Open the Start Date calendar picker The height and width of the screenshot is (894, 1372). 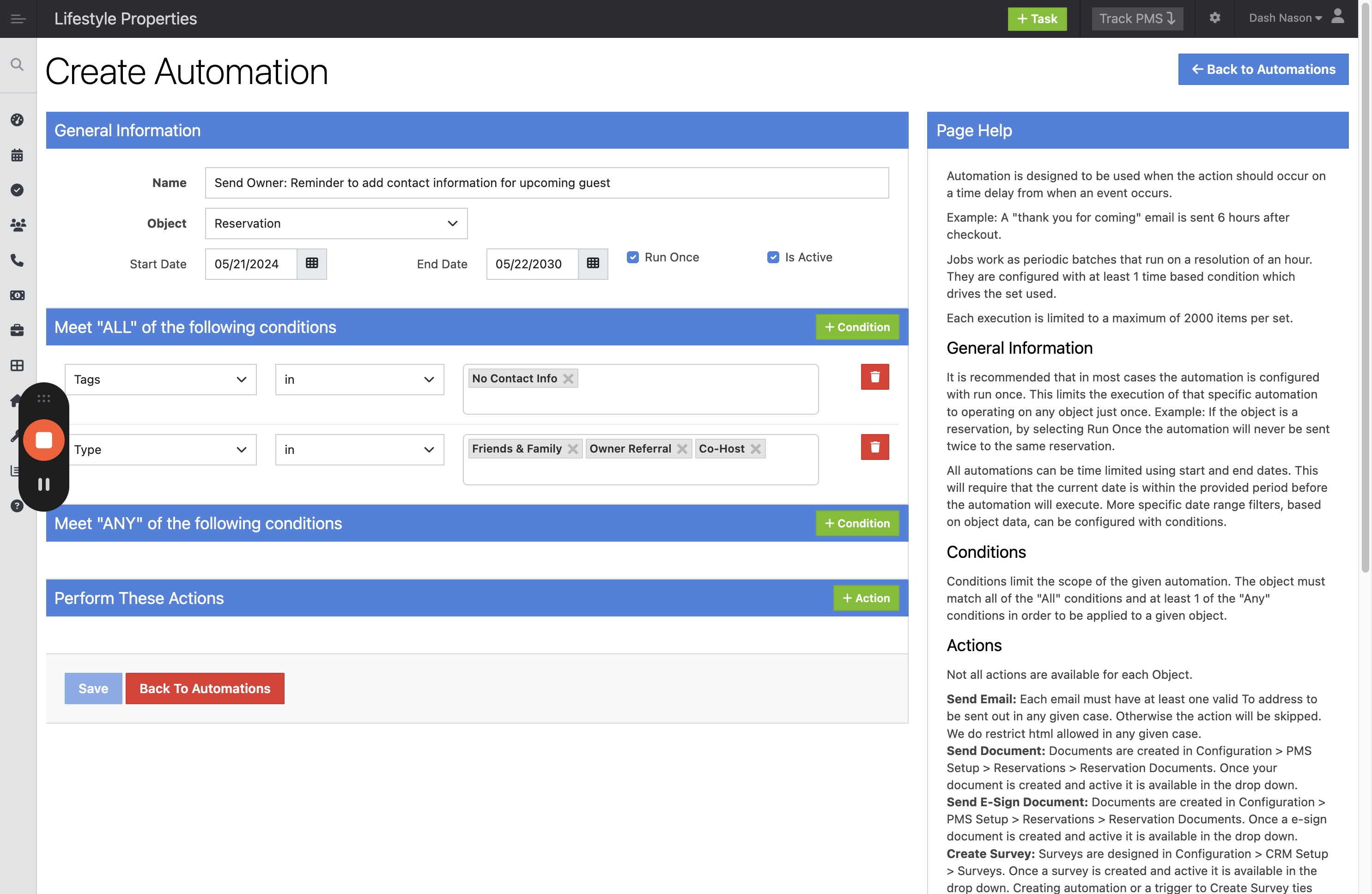click(312, 263)
